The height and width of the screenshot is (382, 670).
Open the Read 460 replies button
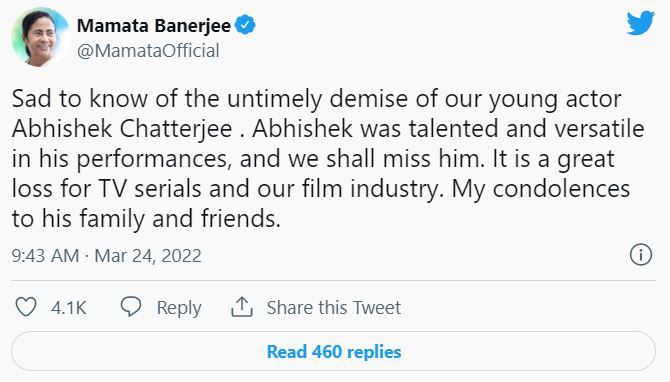[333, 351]
